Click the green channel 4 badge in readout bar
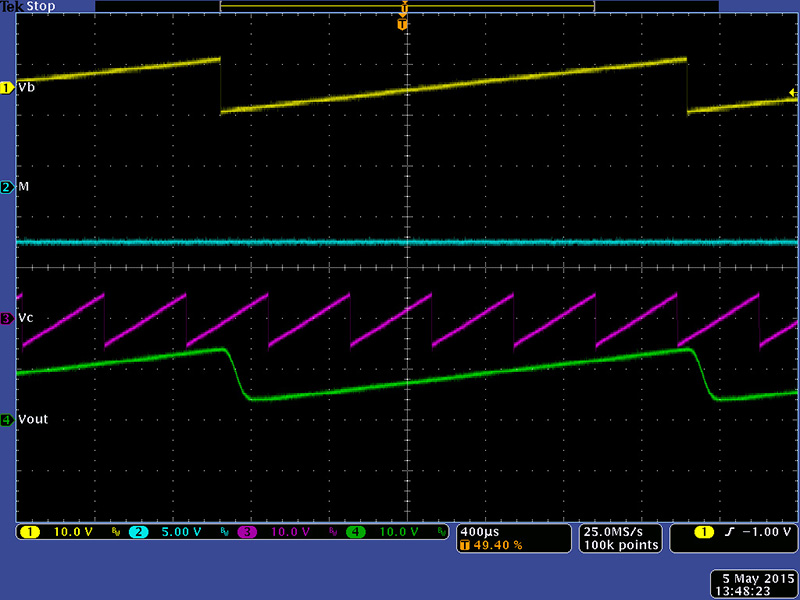The height and width of the screenshot is (600, 800). tap(356, 532)
